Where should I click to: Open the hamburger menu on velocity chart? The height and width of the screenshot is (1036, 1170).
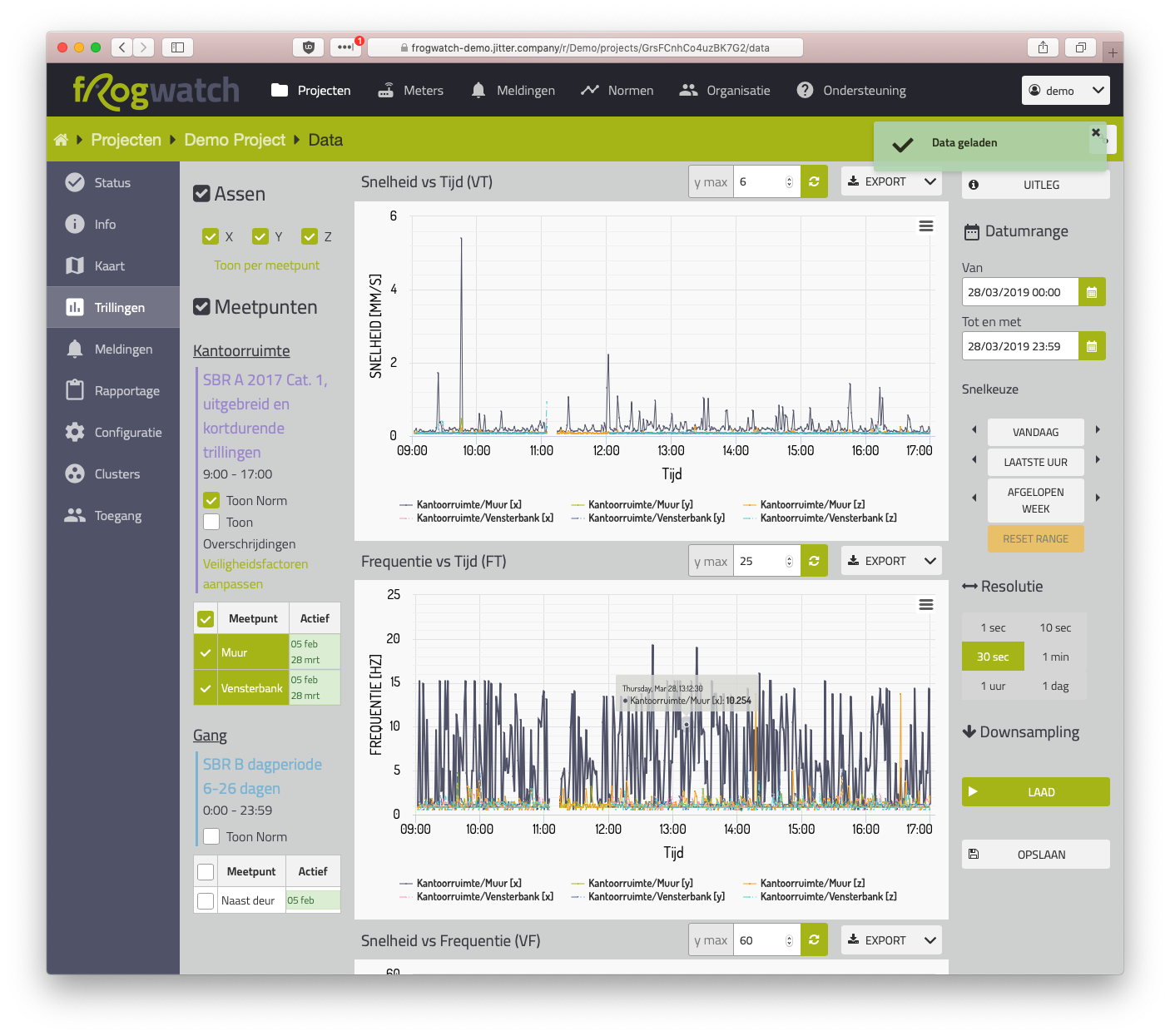(x=925, y=226)
